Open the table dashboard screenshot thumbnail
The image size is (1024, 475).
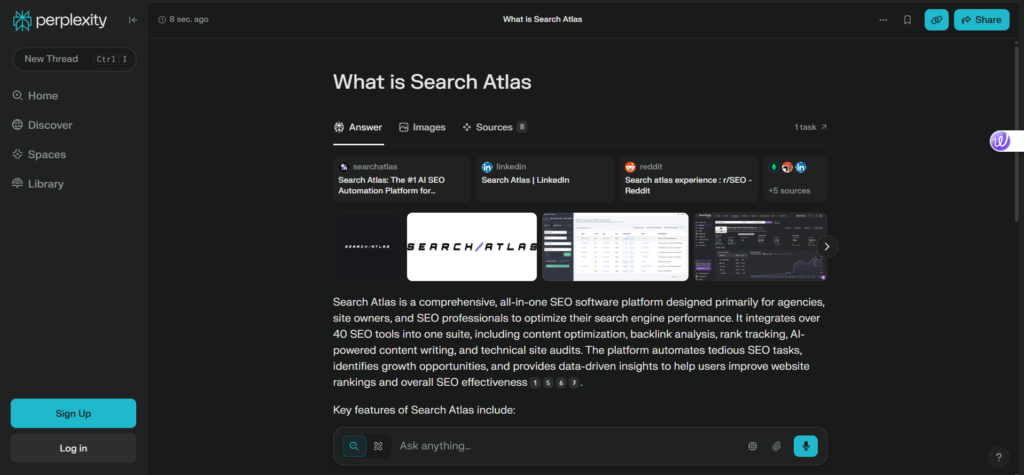615,247
